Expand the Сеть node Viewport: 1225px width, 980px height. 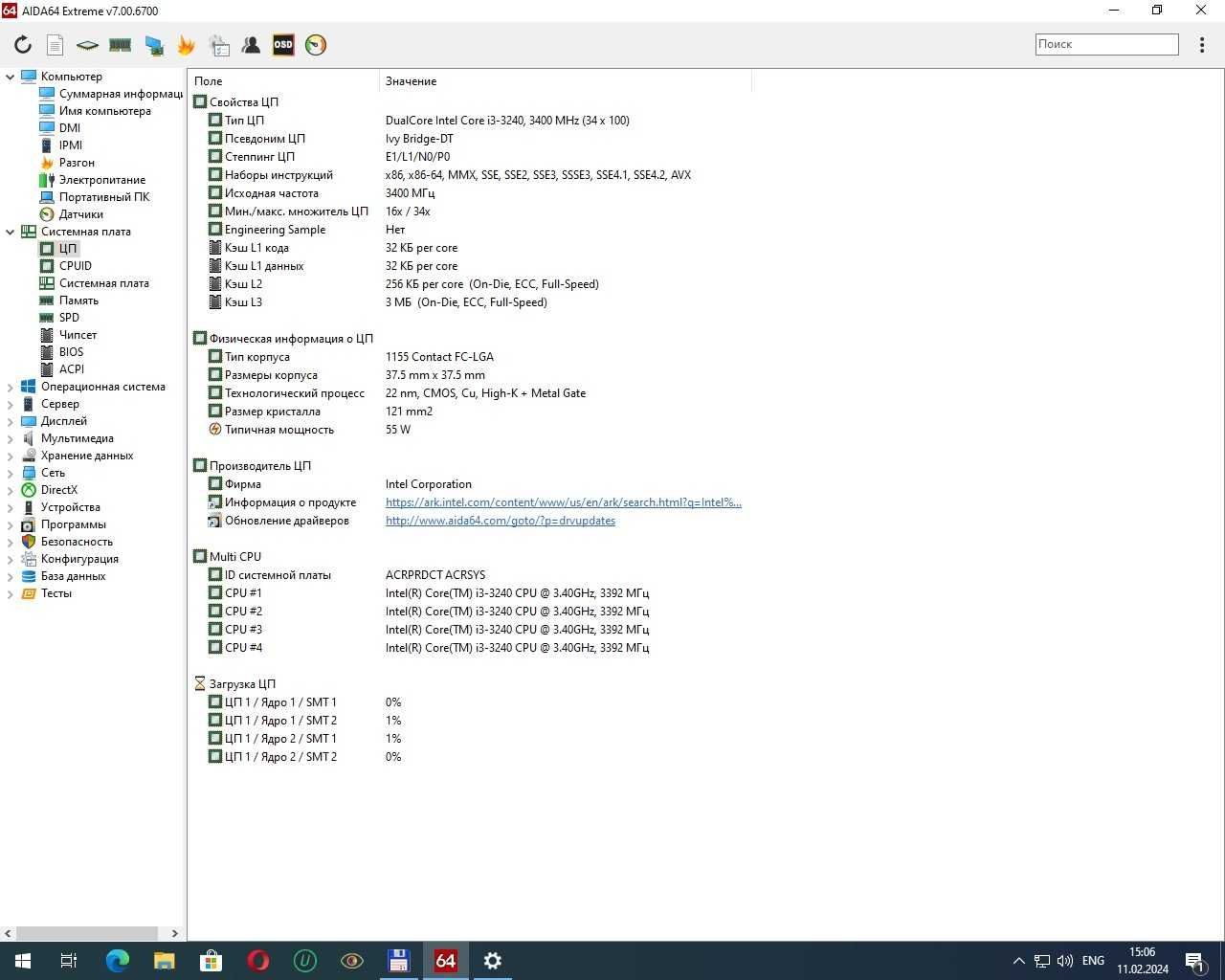[x=10, y=473]
